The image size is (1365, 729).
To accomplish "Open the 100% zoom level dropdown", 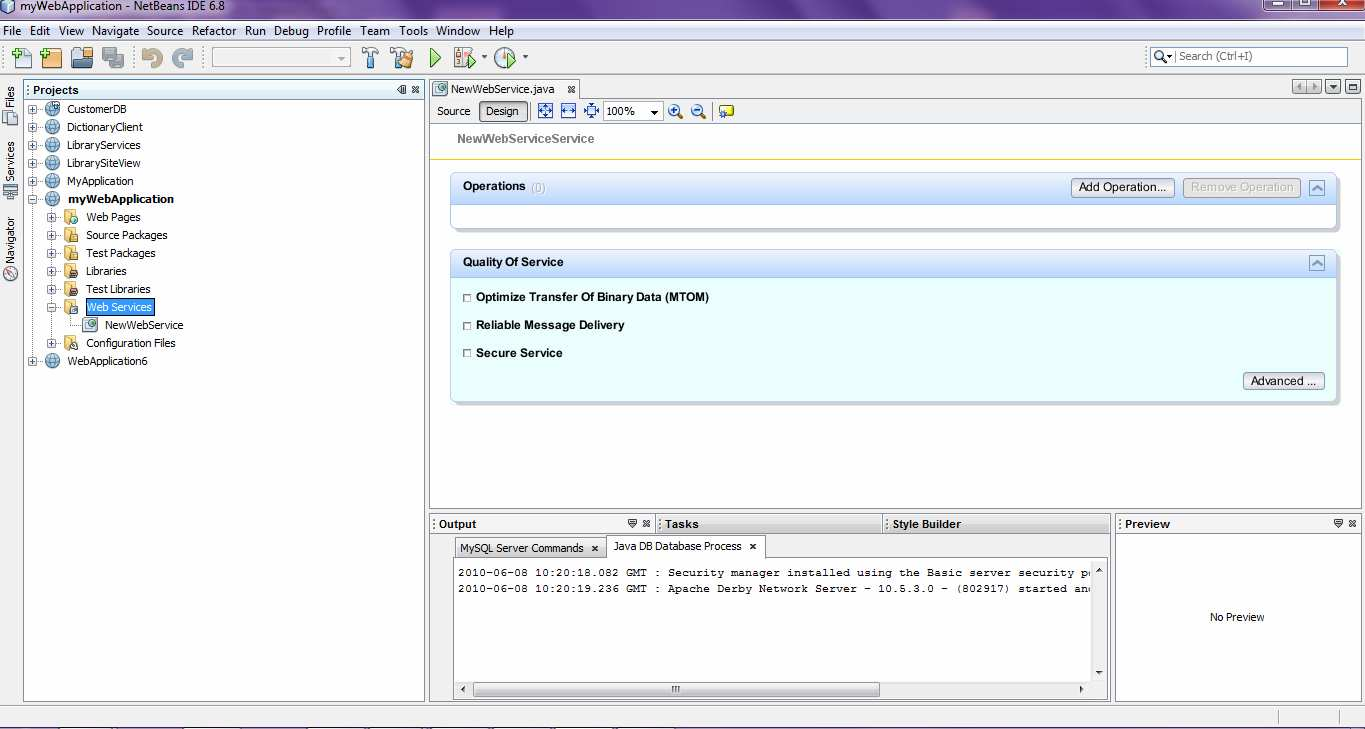I will [655, 112].
